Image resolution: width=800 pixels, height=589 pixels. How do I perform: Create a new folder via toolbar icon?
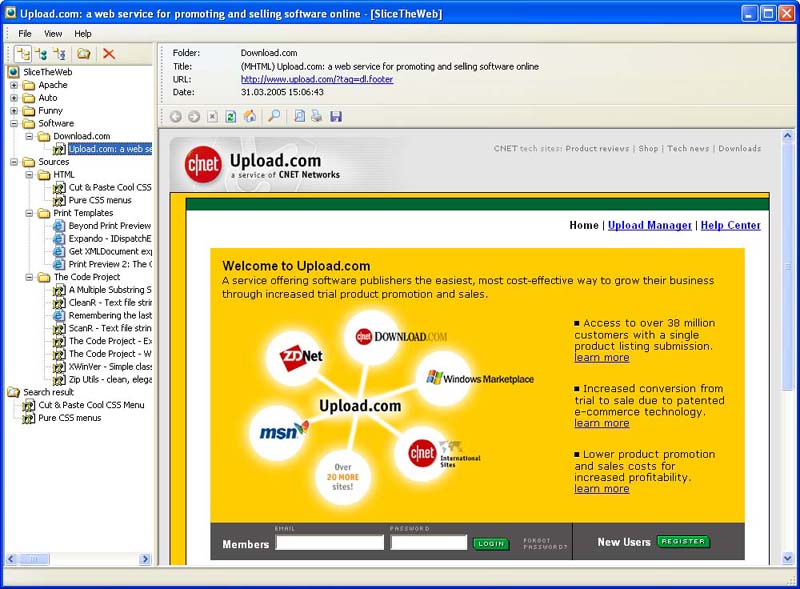[x=84, y=54]
